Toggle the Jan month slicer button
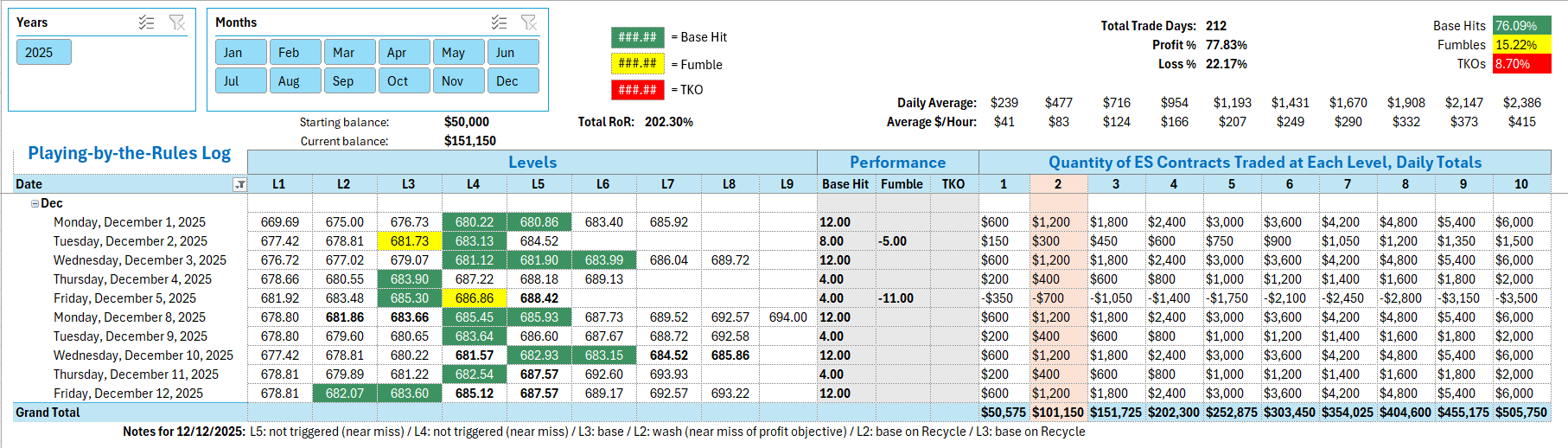This screenshot has width=1568, height=448. click(x=240, y=53)
